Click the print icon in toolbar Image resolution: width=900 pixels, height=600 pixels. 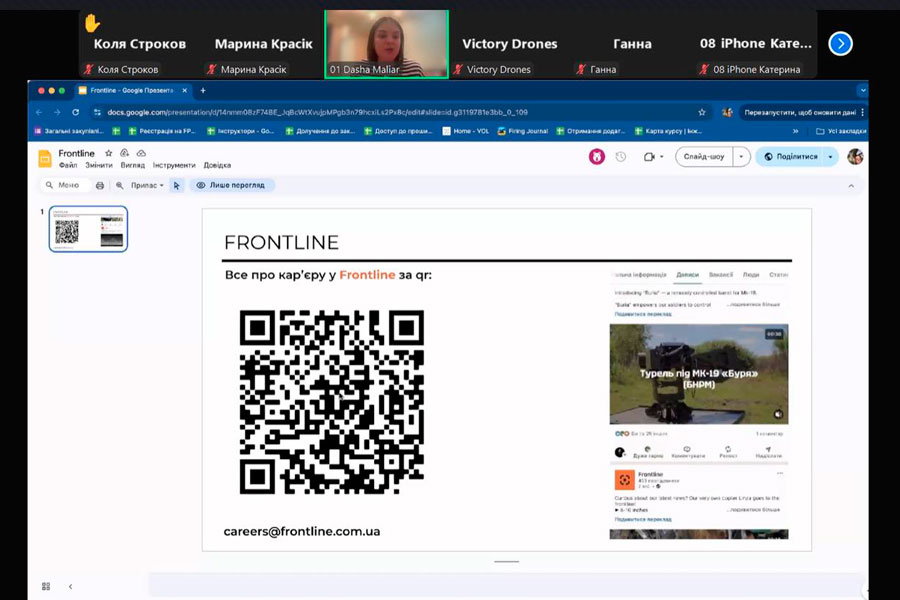tap(100, 185)
